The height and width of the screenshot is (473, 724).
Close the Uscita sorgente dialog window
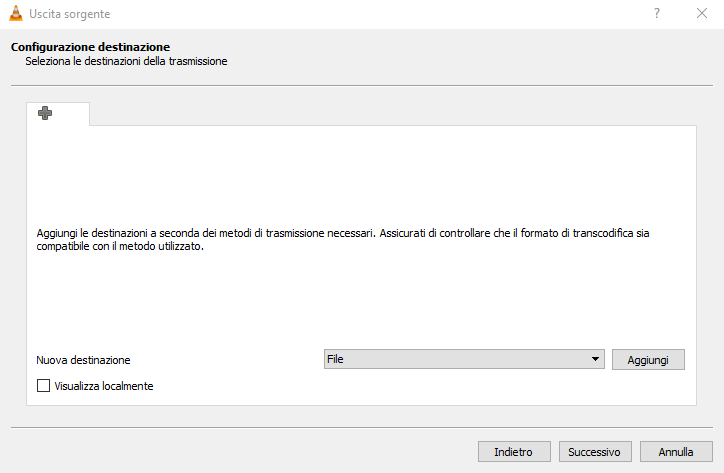[702, 14]
